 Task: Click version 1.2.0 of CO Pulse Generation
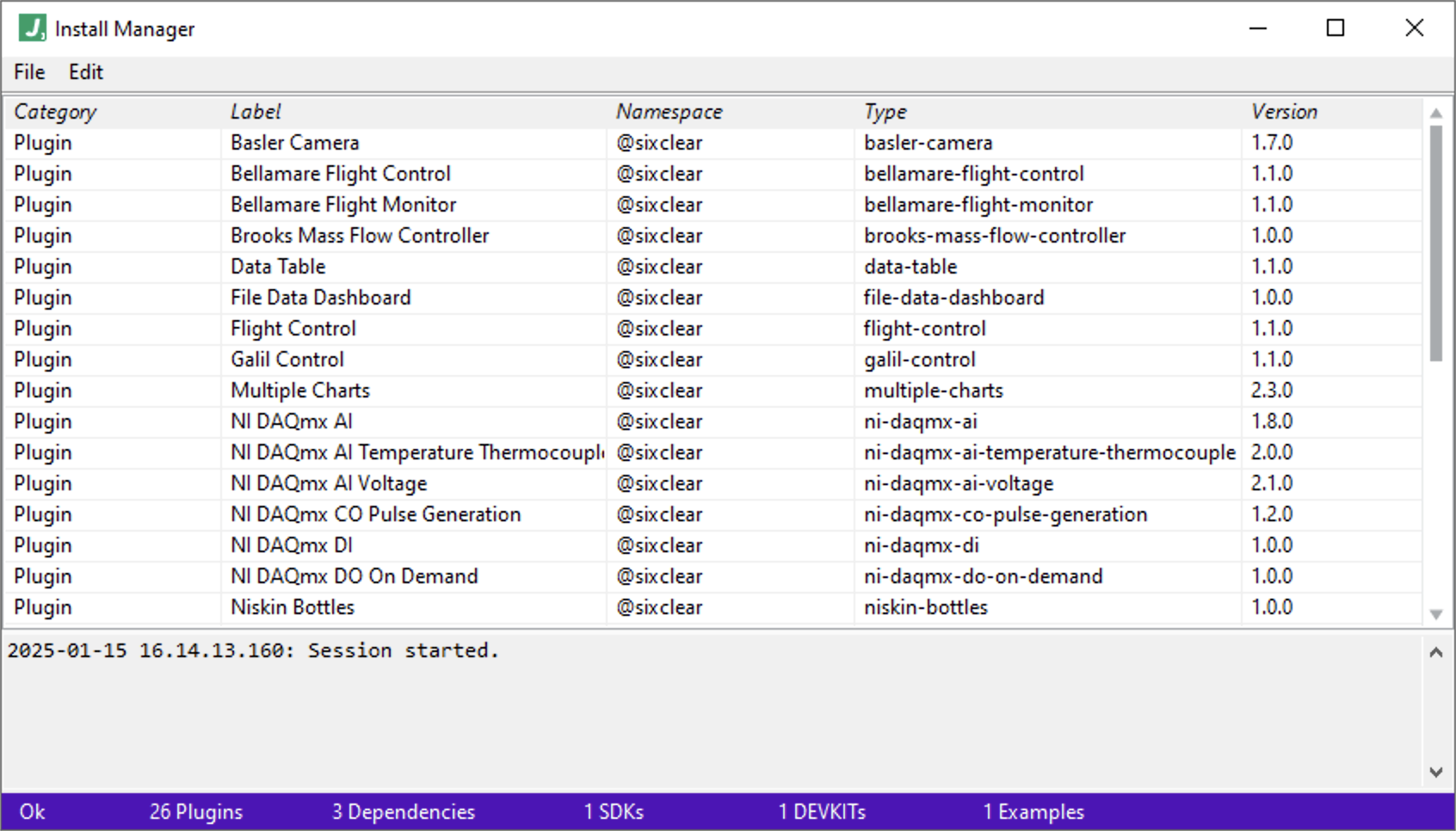click(1272, 514)
